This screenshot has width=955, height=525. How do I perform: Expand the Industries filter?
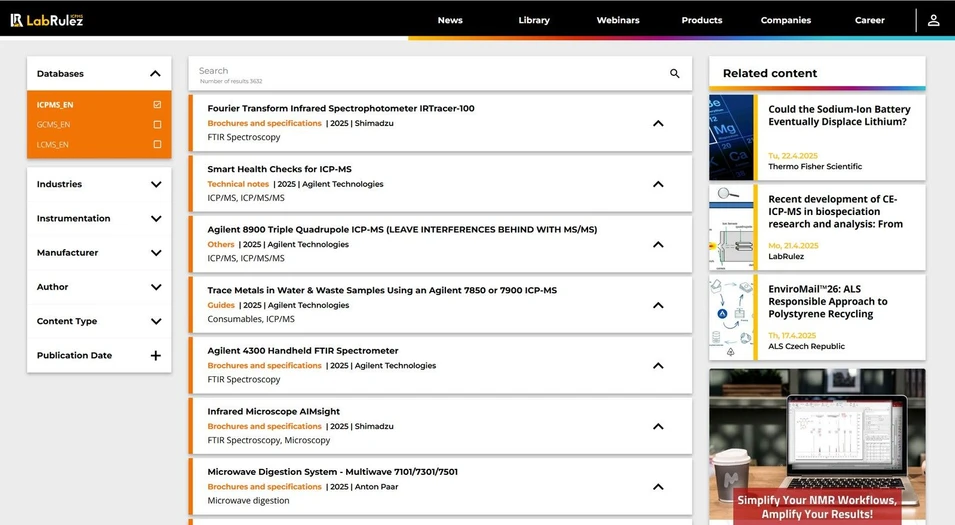click(x=156, y=185)
